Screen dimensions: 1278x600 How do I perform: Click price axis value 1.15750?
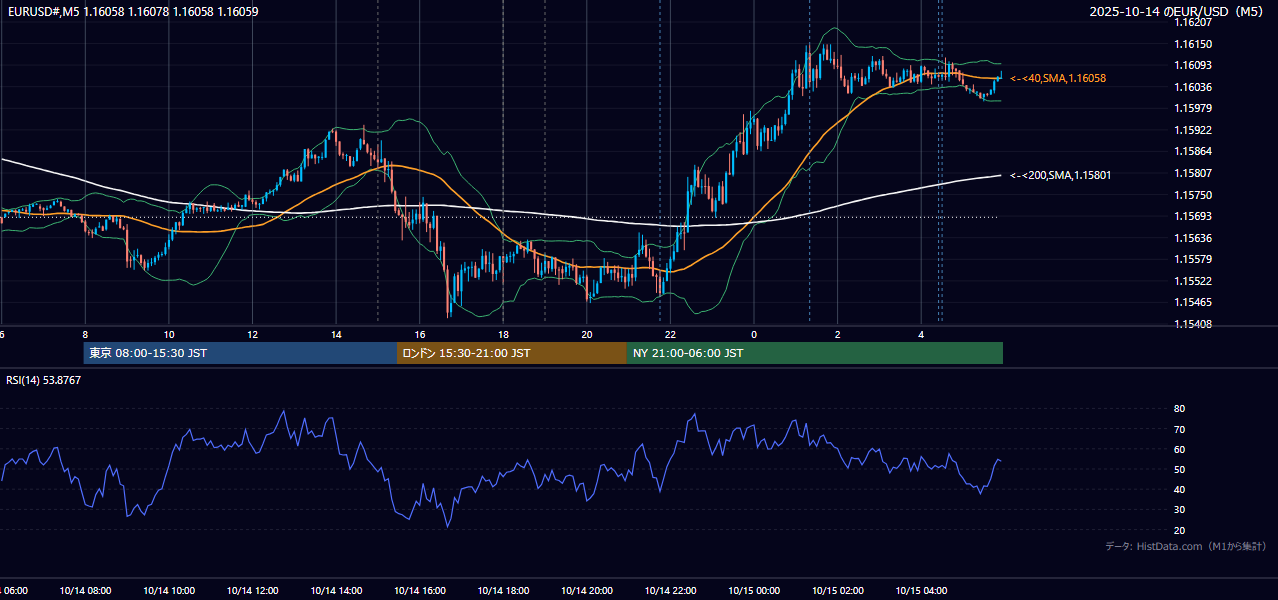(x=1193, y=195)
